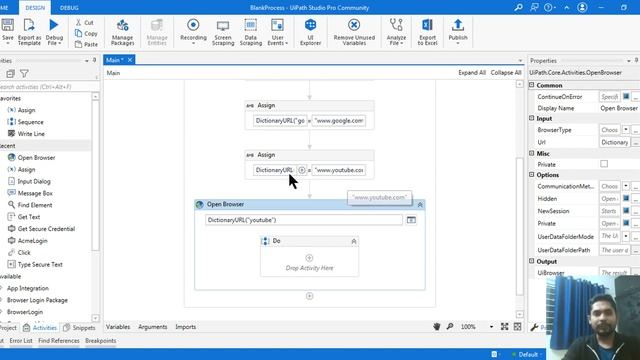
Task: Toggle the overview grid icon
Action: pos(518,327)
